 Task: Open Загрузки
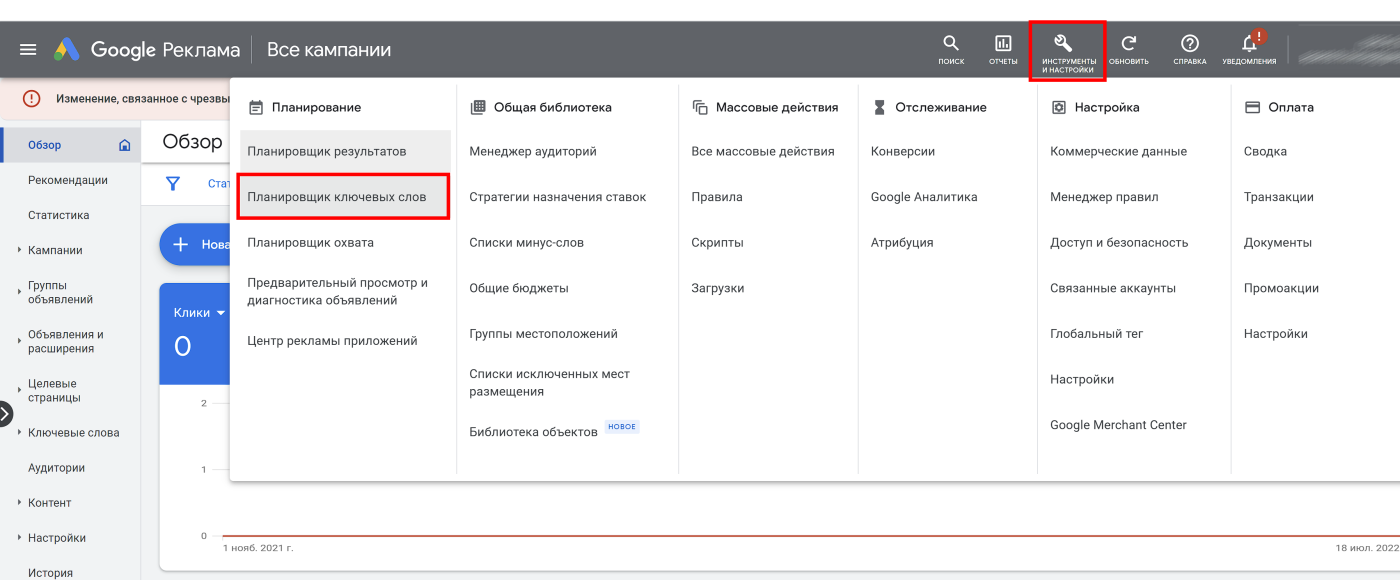click(718, 288)
